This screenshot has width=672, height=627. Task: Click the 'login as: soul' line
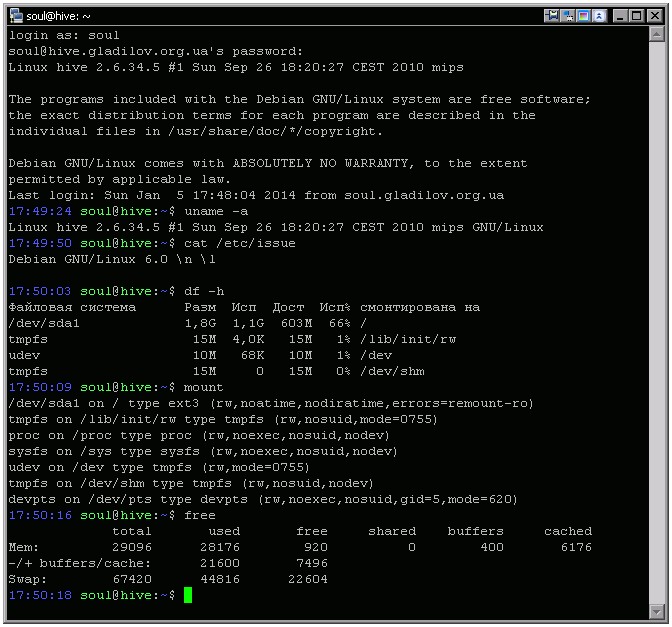coord(64,35)
